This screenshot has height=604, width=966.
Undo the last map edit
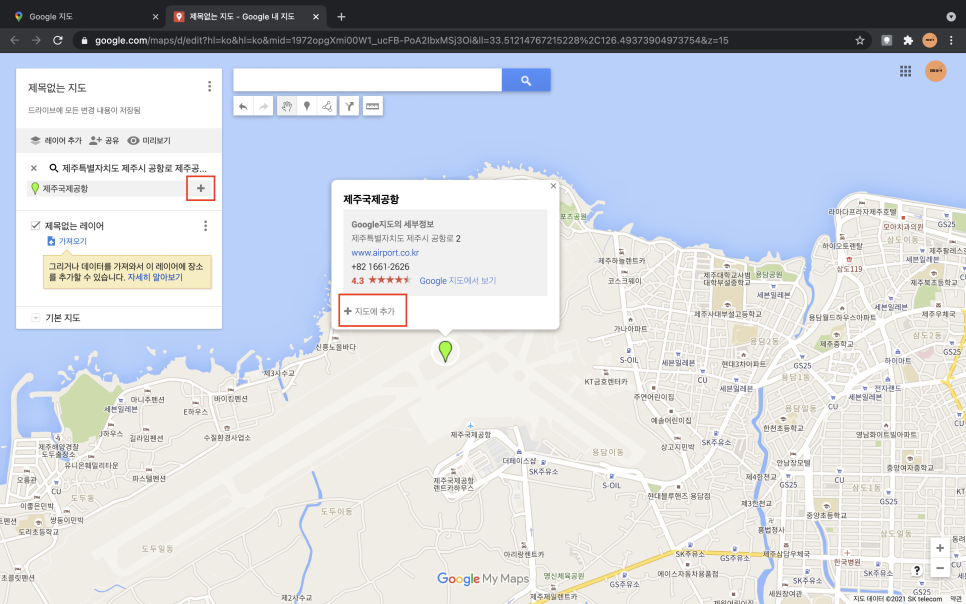pos(243,106)
